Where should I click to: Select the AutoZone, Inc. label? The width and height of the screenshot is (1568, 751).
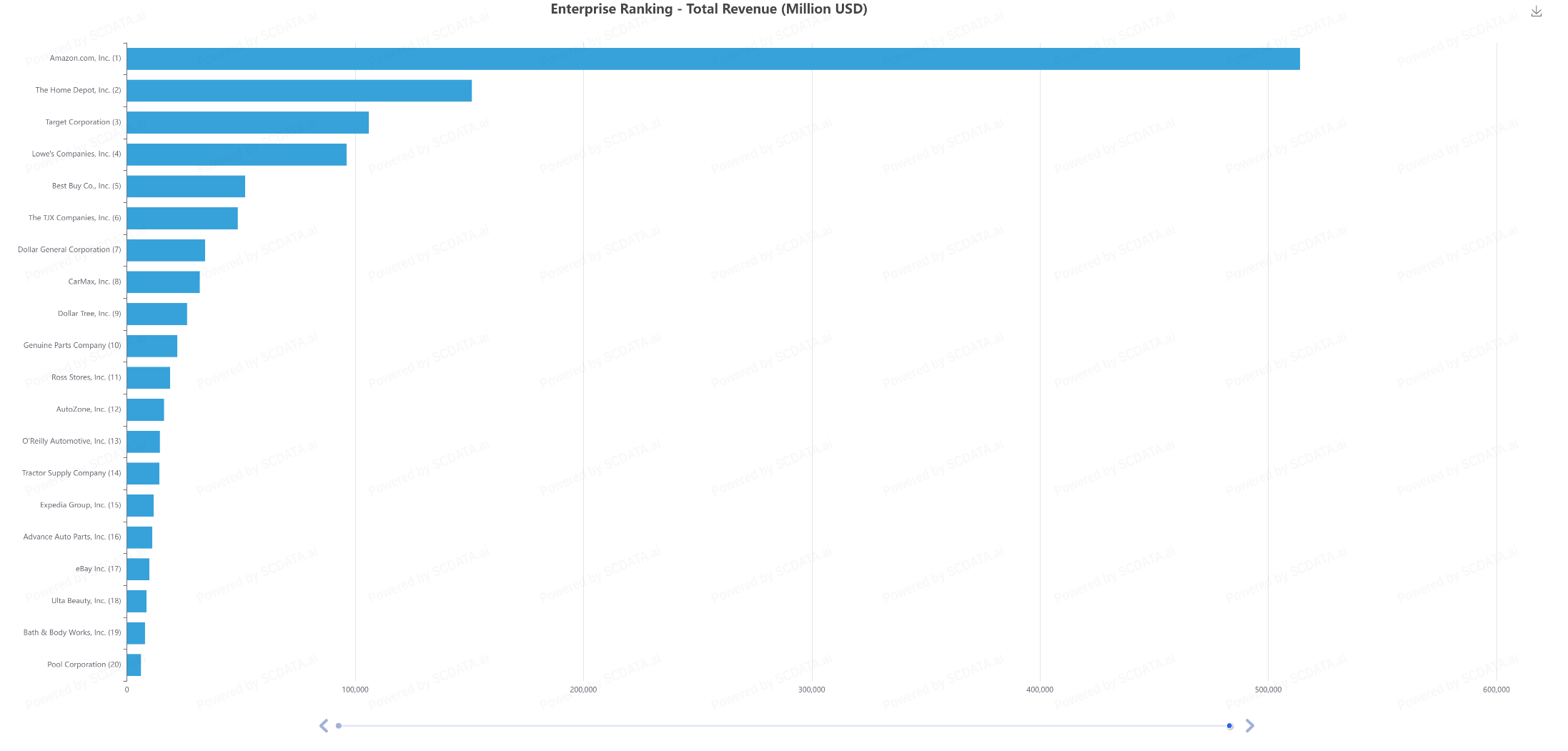point(89,409)
